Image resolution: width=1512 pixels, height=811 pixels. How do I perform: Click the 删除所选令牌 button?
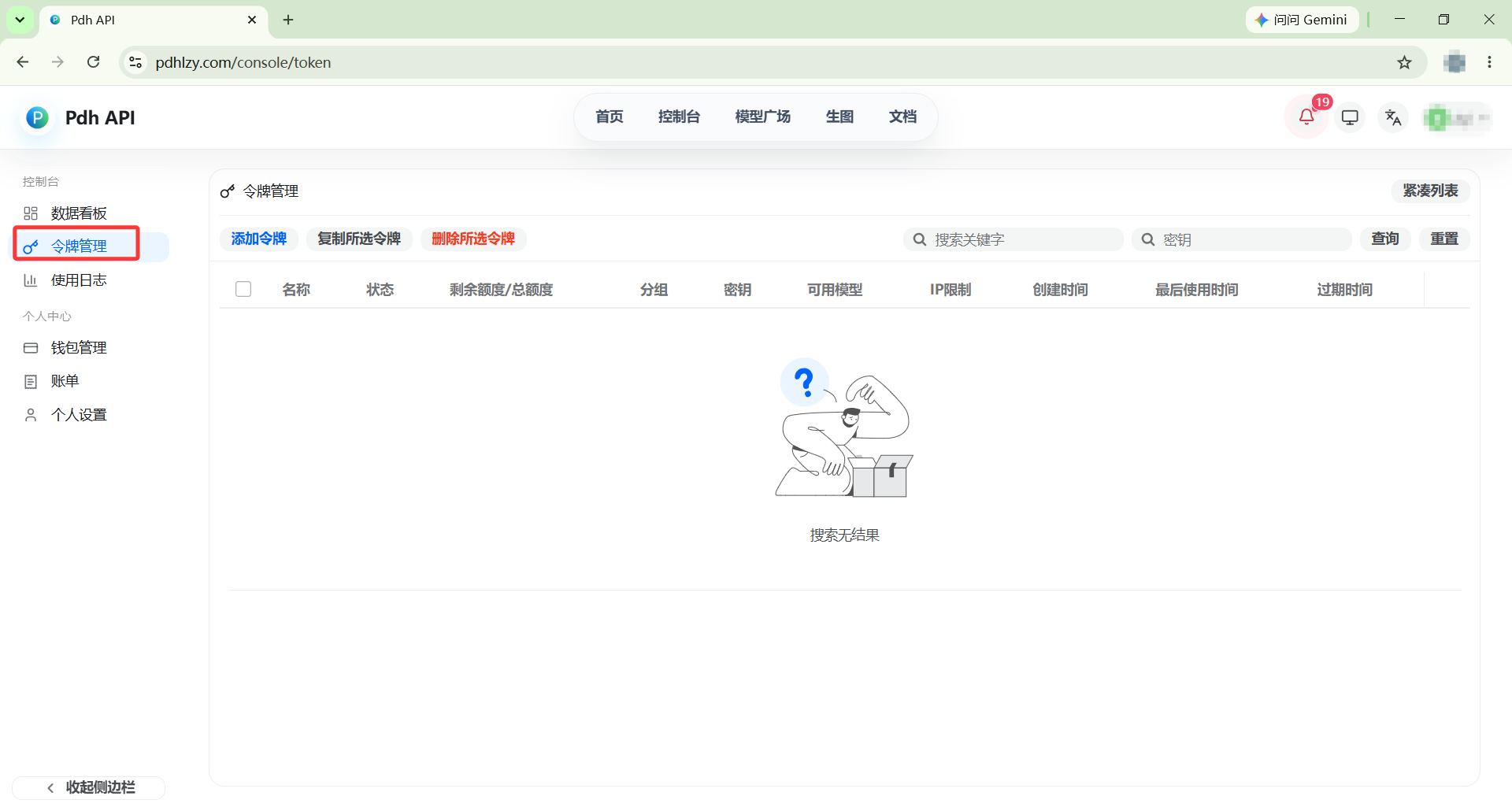(473, 239)
